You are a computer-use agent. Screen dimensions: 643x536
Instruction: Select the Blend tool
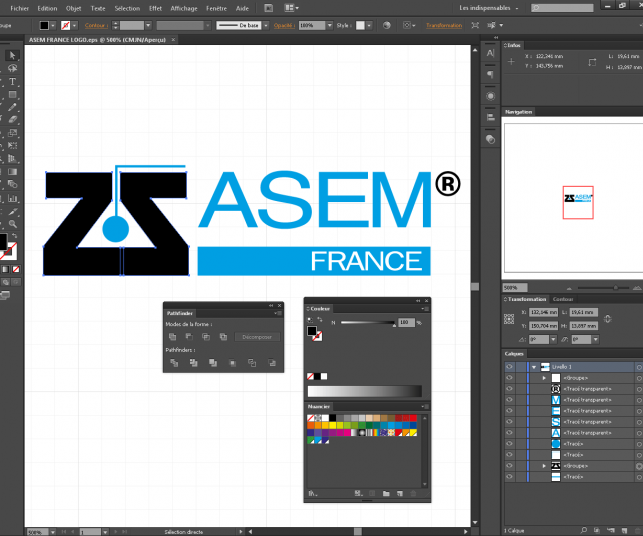[12, 185]
